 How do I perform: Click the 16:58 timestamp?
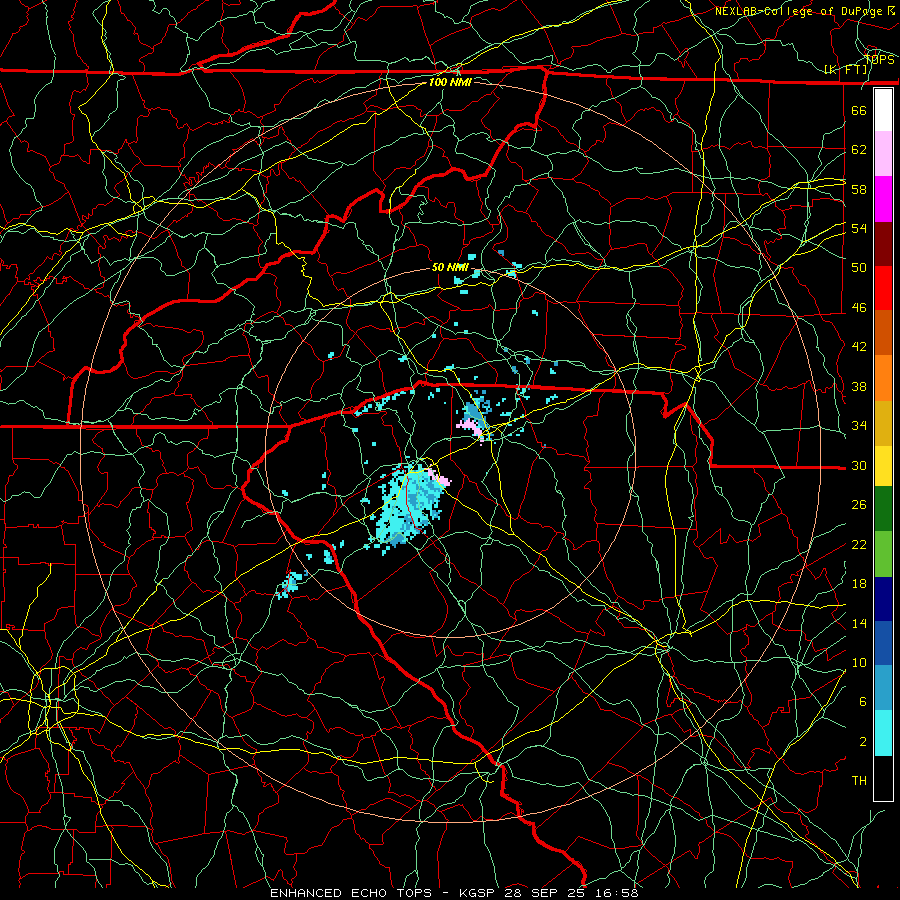pyautogui.click(x=616, y=893)
